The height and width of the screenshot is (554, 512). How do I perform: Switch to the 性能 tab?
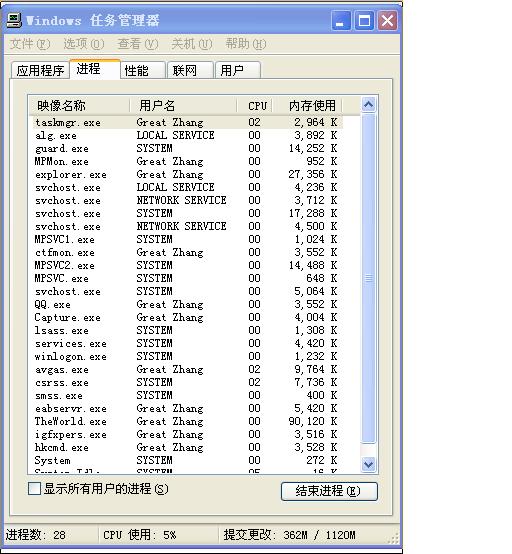[x=143, y=70]
